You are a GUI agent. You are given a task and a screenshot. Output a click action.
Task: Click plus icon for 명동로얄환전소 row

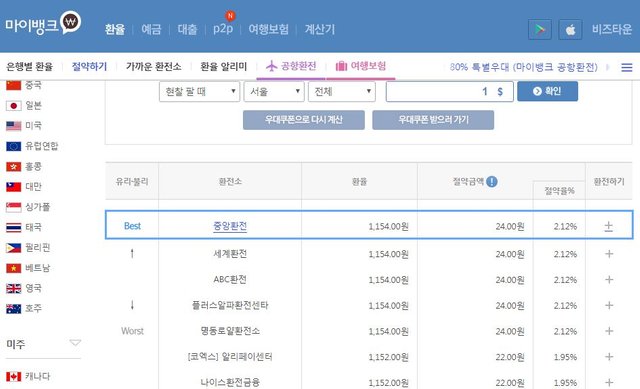pos(609,331)
